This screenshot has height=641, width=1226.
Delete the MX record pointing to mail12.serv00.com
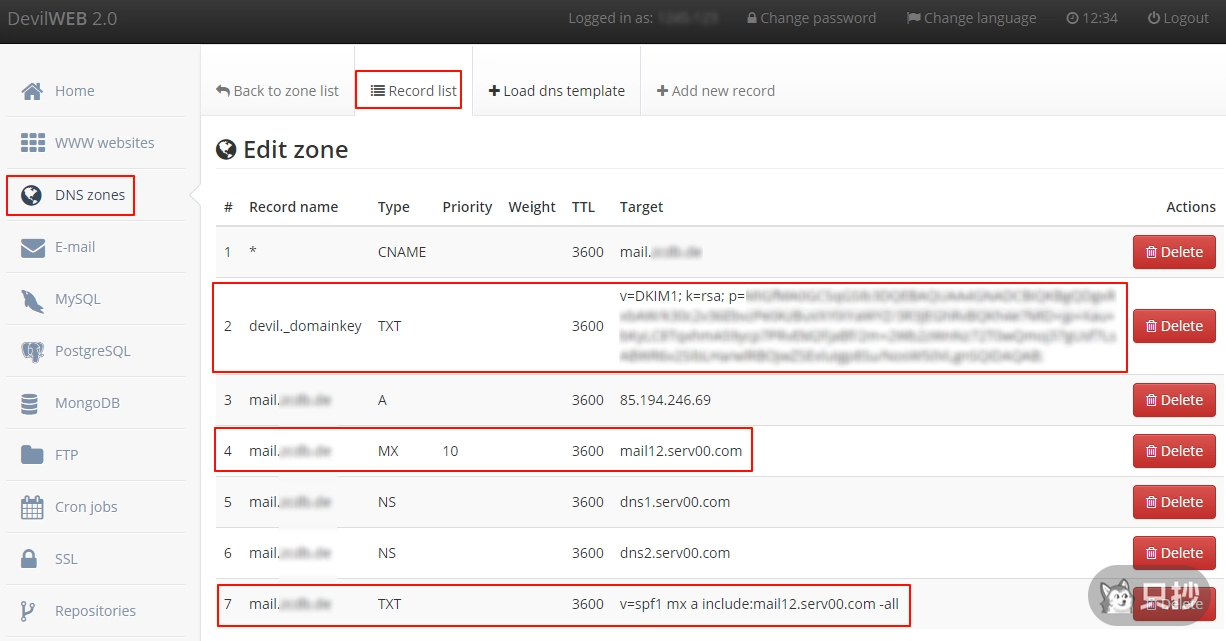click(x=1174, y=451)
